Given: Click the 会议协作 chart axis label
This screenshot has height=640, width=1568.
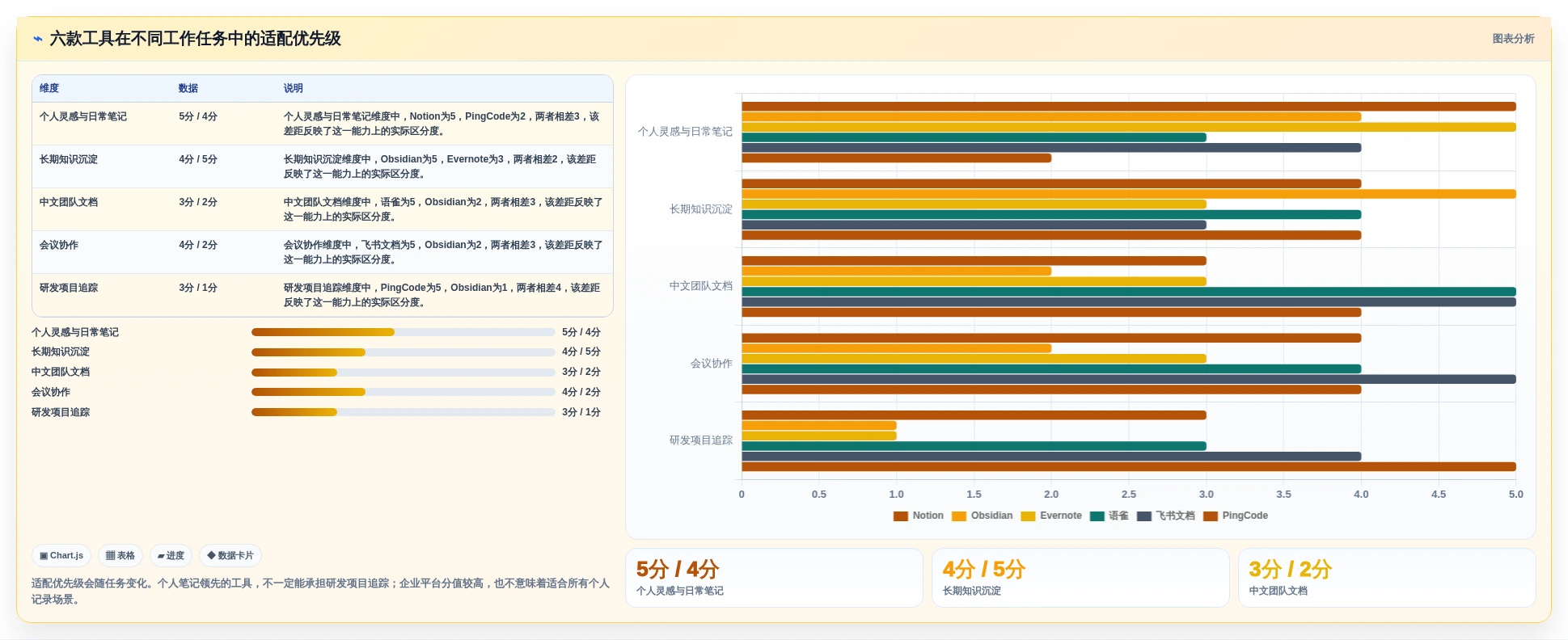Looking at the screenshot, I should (712, 364).
